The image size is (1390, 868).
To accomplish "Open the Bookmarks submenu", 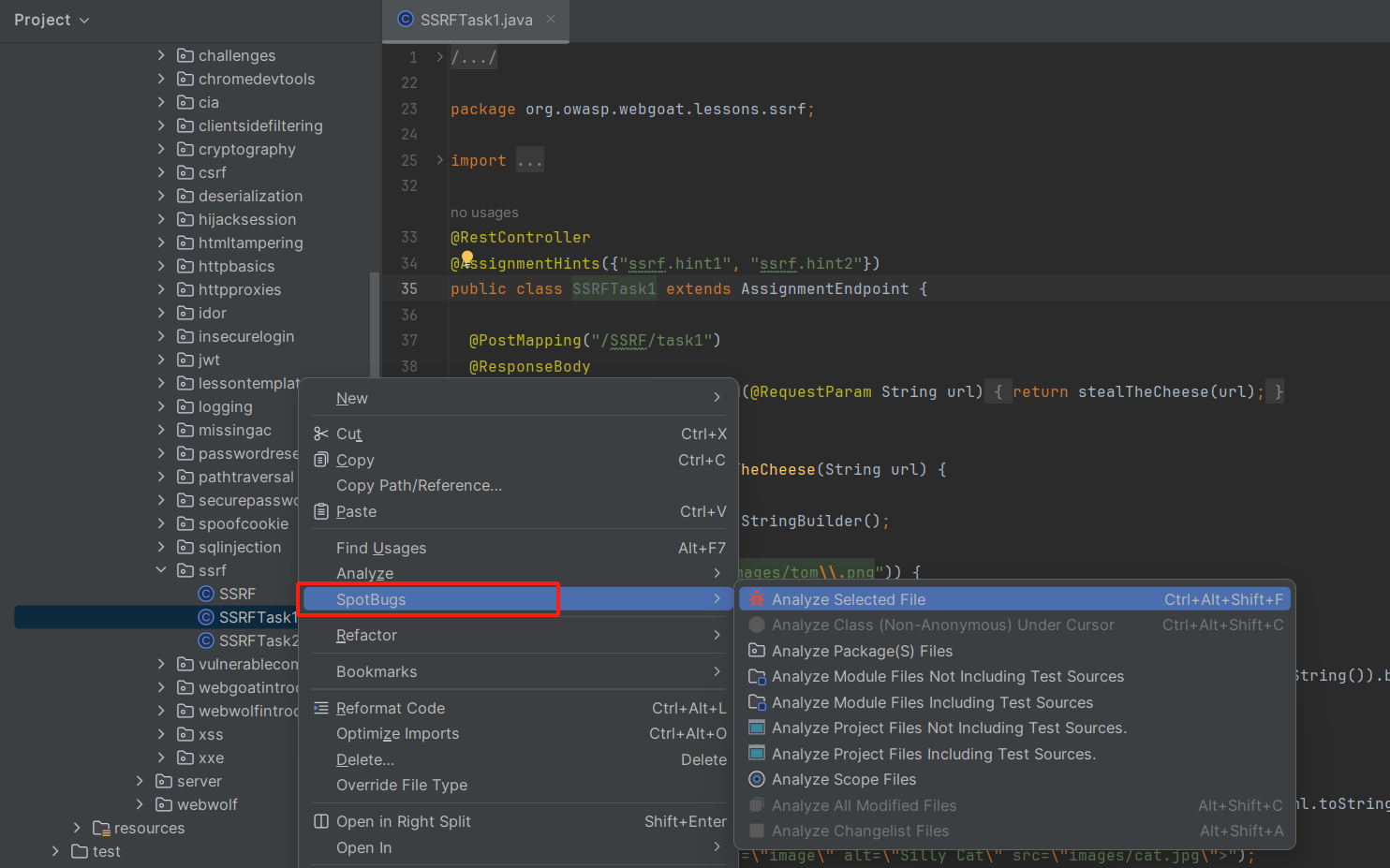I will click(519, 671).
